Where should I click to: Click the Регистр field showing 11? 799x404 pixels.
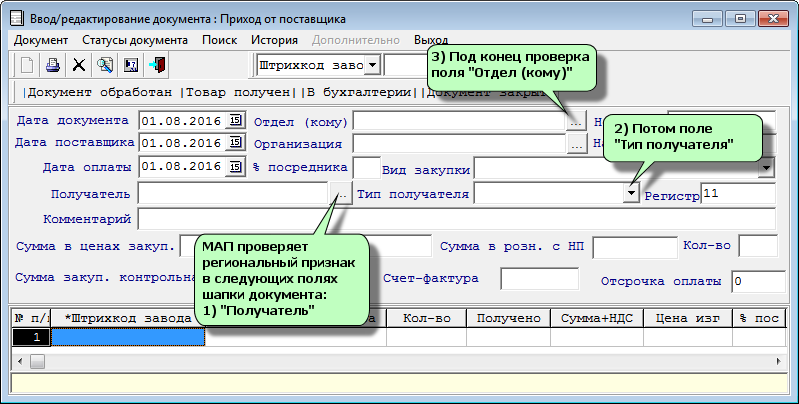pos(738,194)
